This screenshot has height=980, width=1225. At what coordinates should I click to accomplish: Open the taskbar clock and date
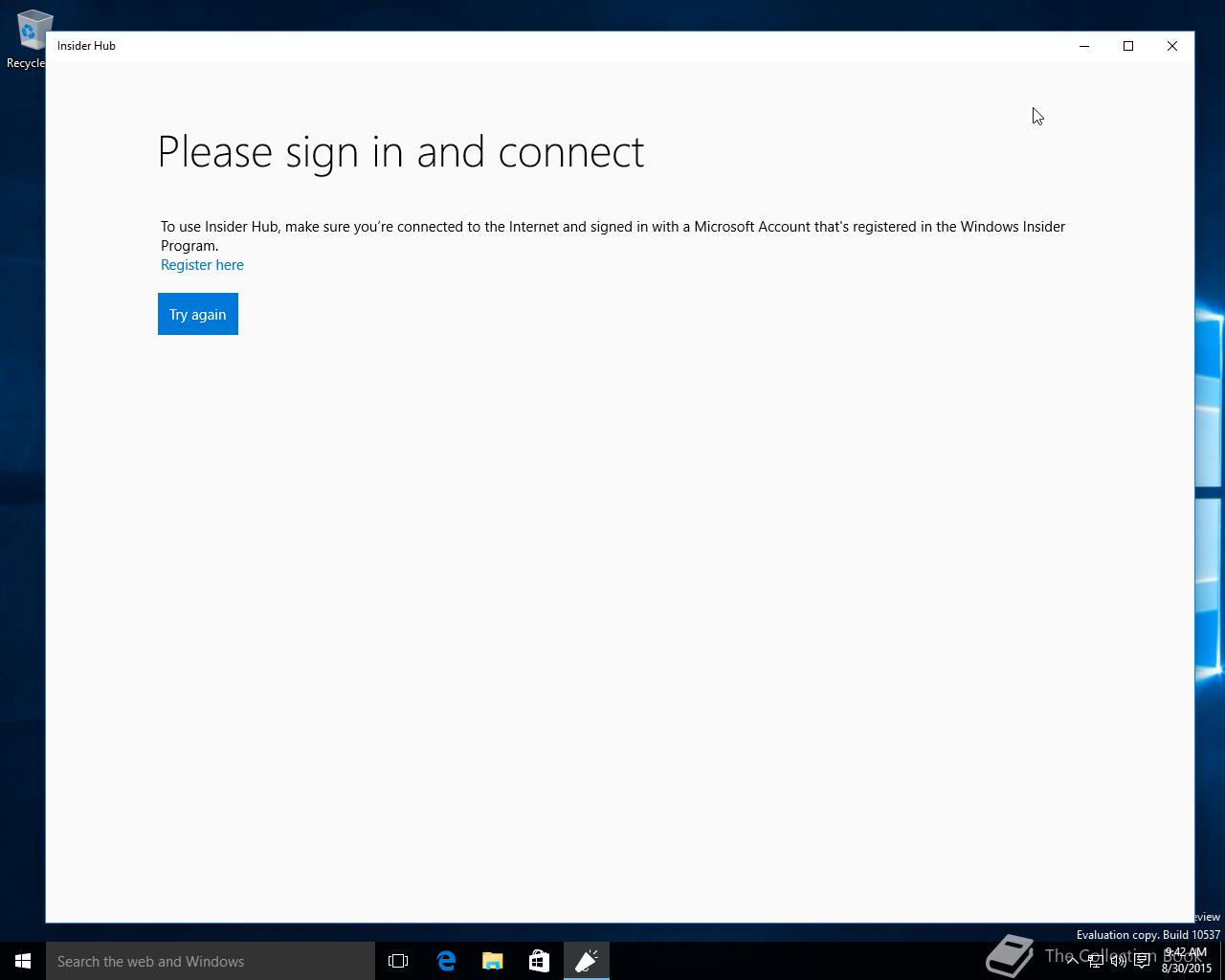click(1186, 961)
